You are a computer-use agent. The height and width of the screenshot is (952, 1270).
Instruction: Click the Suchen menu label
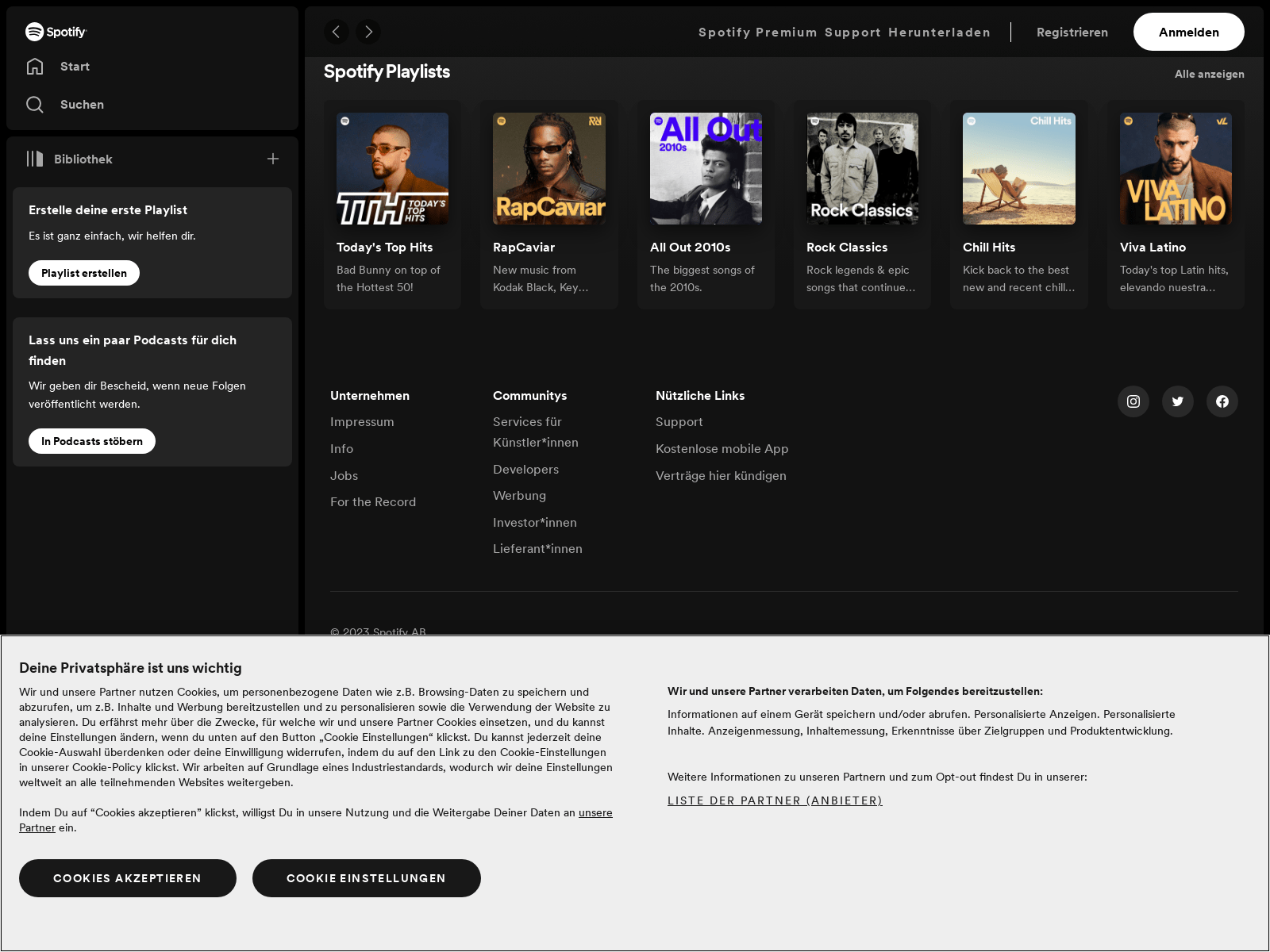82,105
